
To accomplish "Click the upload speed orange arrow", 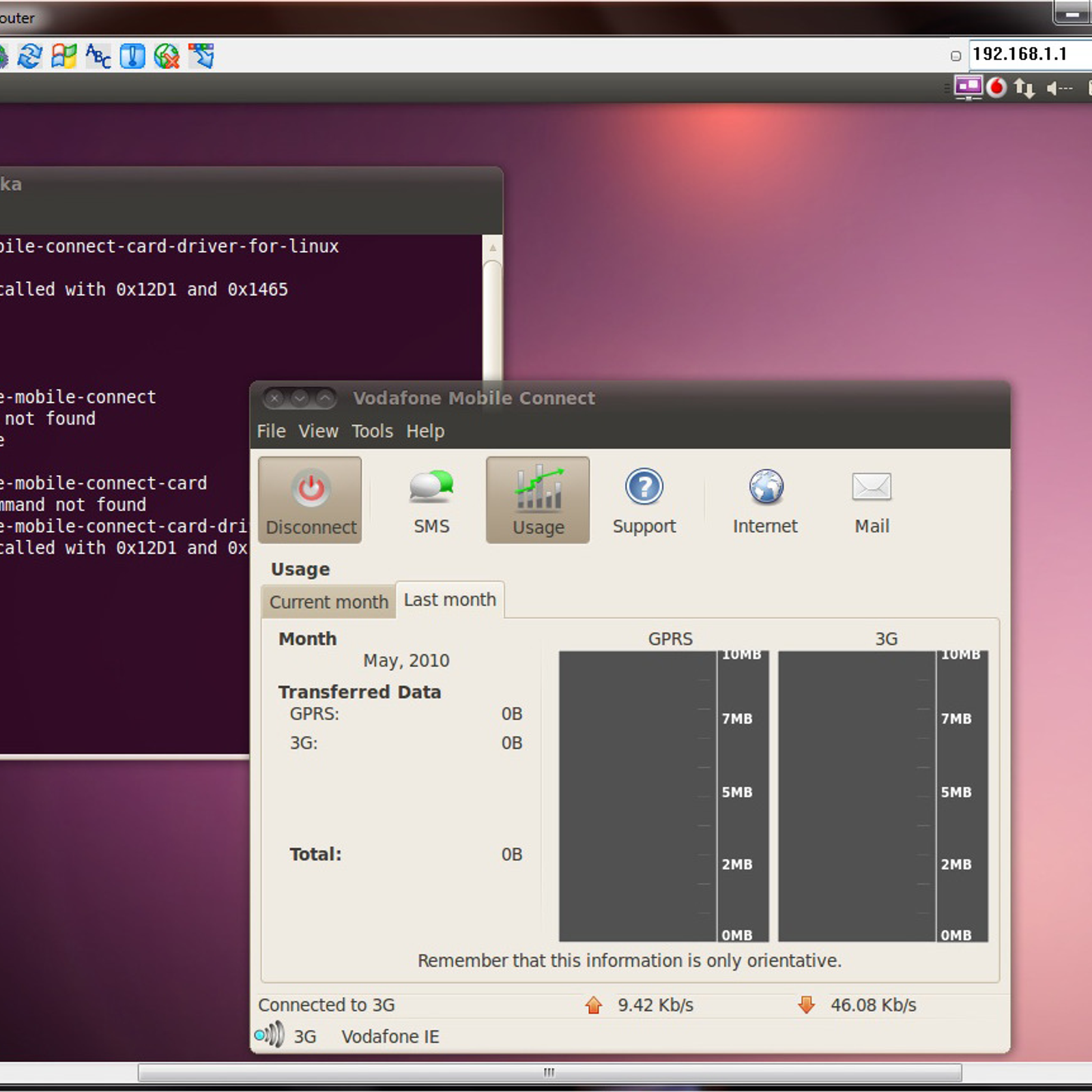I will tap(594, 1005).
